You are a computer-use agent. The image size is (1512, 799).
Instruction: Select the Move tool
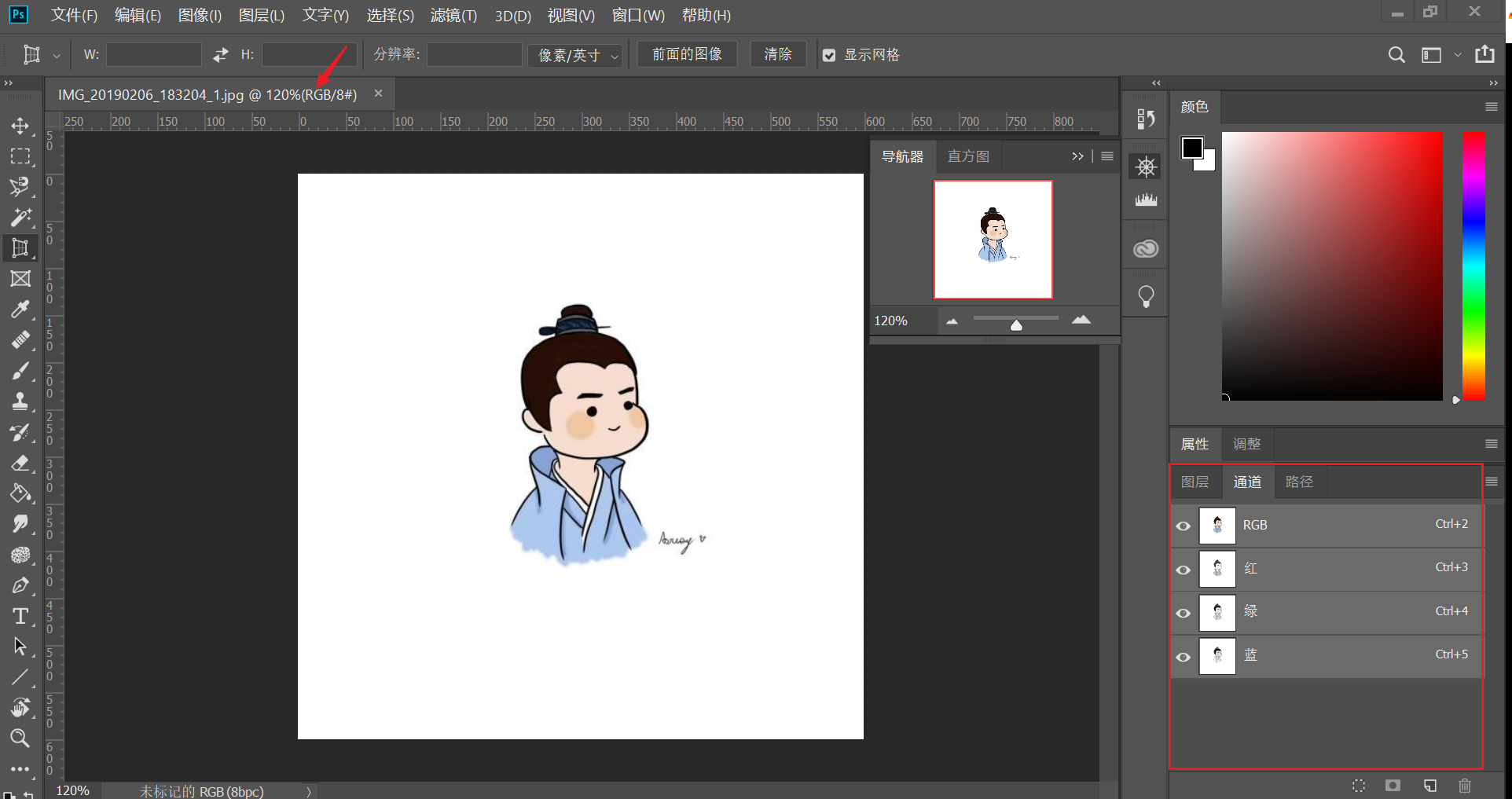(20, 126)
